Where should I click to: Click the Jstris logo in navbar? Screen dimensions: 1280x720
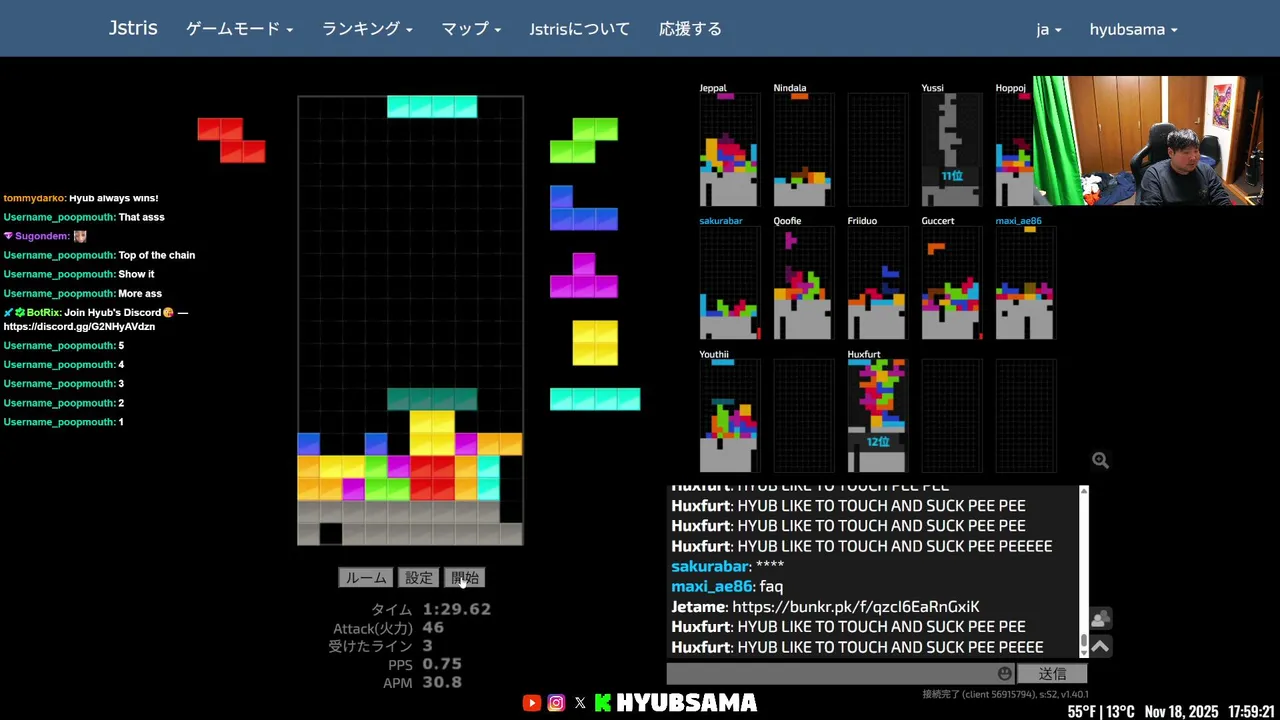click(x=133, y=28)
